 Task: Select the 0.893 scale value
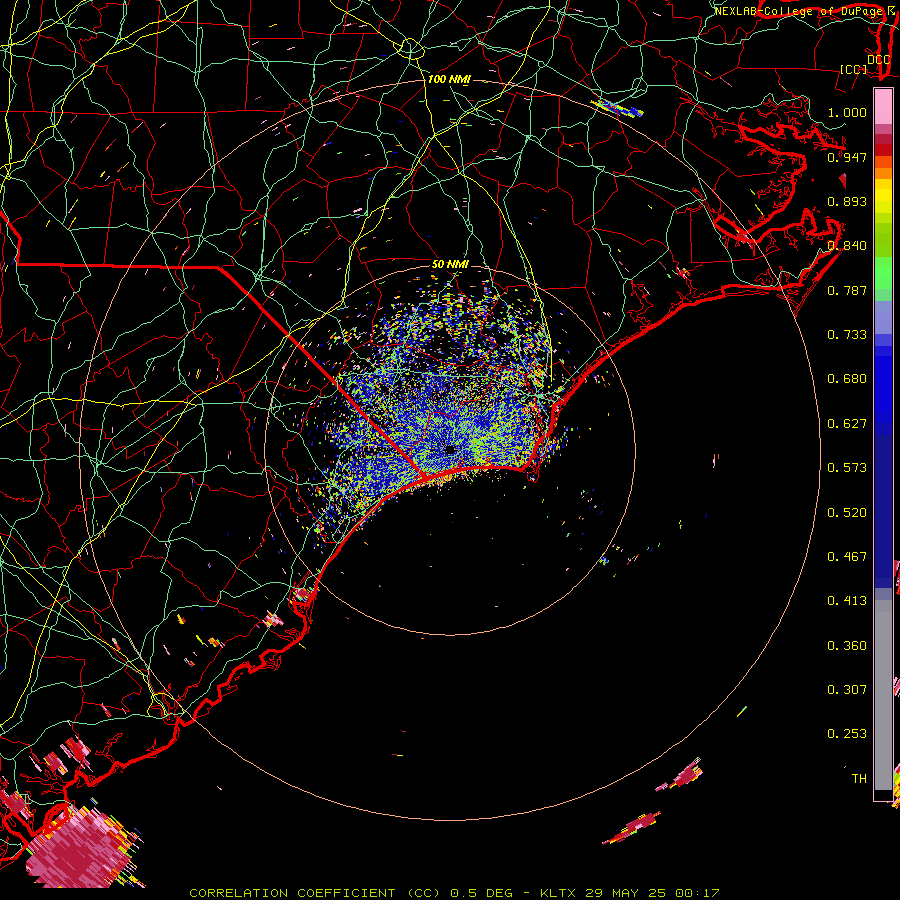click(x=847, y=201)
